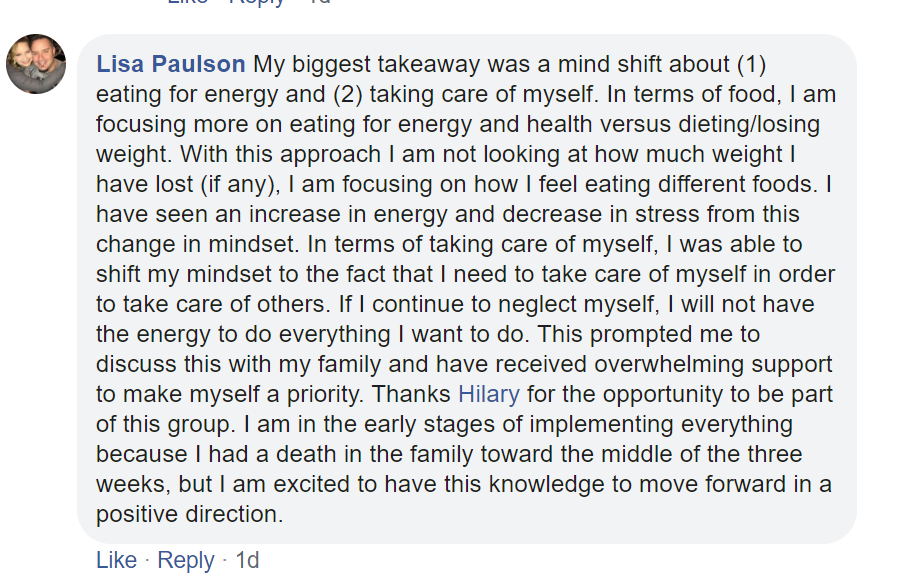Reply to Lisa Paulson's comment
Image resolution: width=898 pixels, height=586 pixels.
coord(186,560)
